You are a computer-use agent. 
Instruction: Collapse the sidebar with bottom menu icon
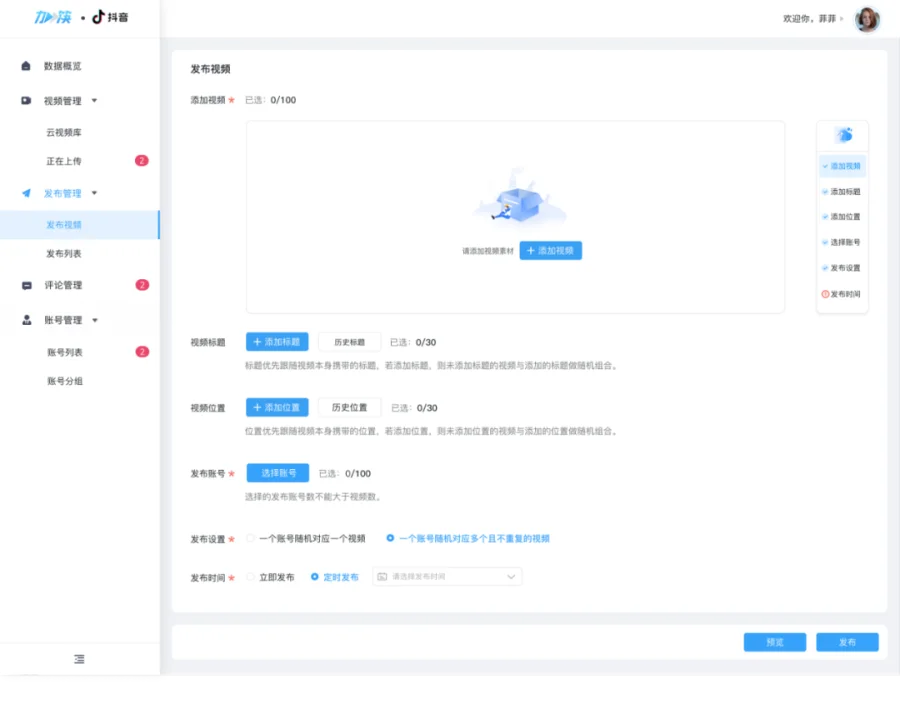79,659
